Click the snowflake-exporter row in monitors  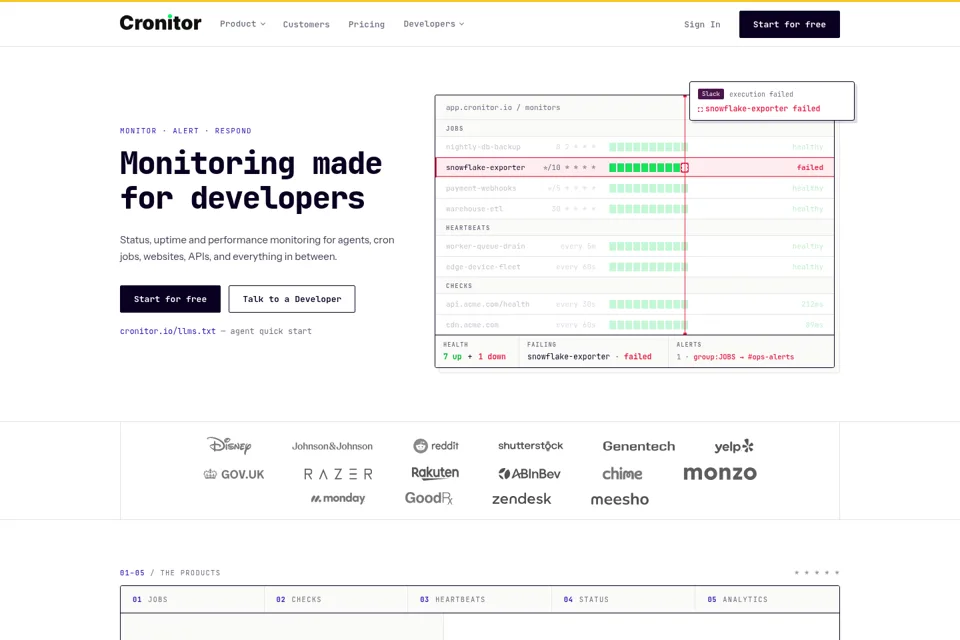(635, 167)
